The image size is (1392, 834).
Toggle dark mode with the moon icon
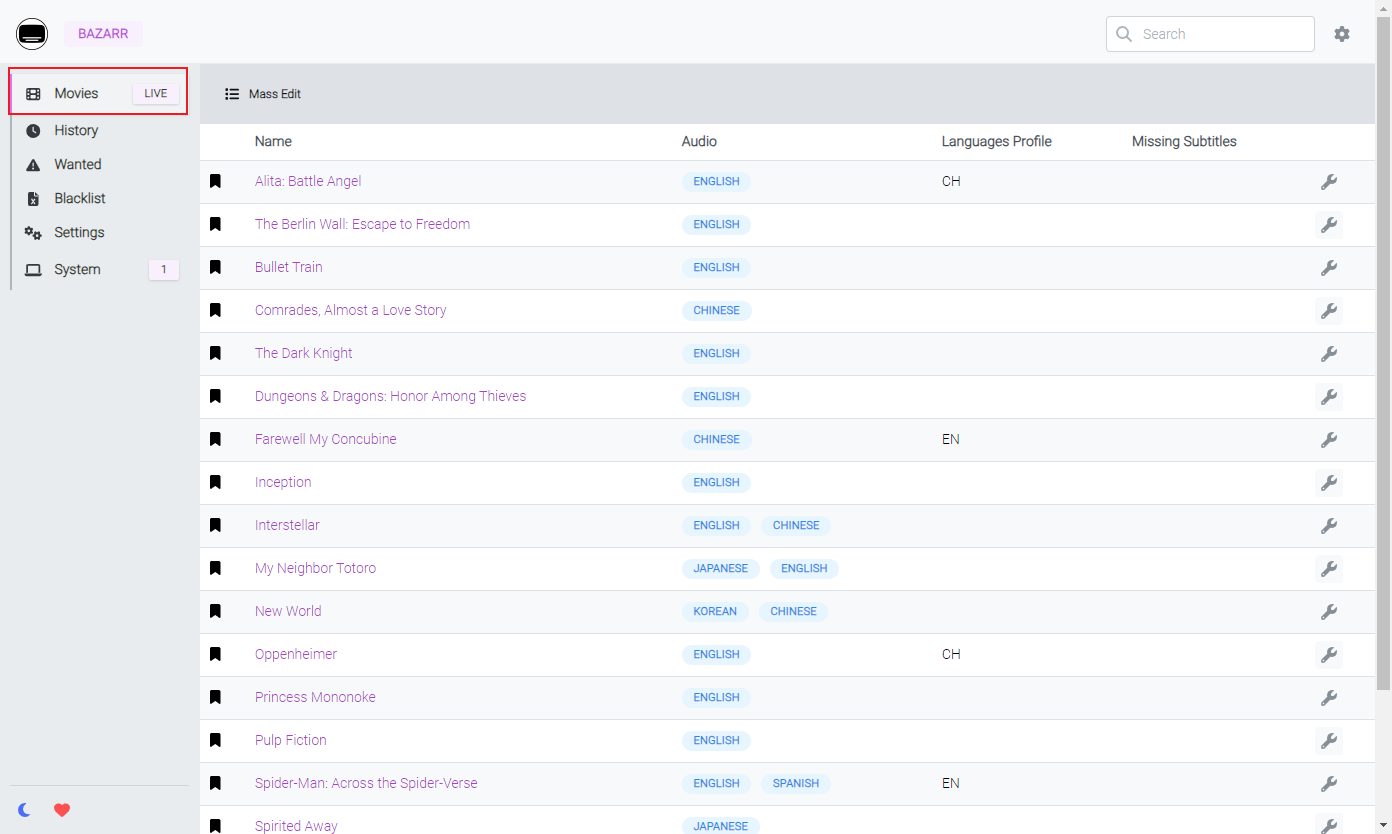(25, 810)
